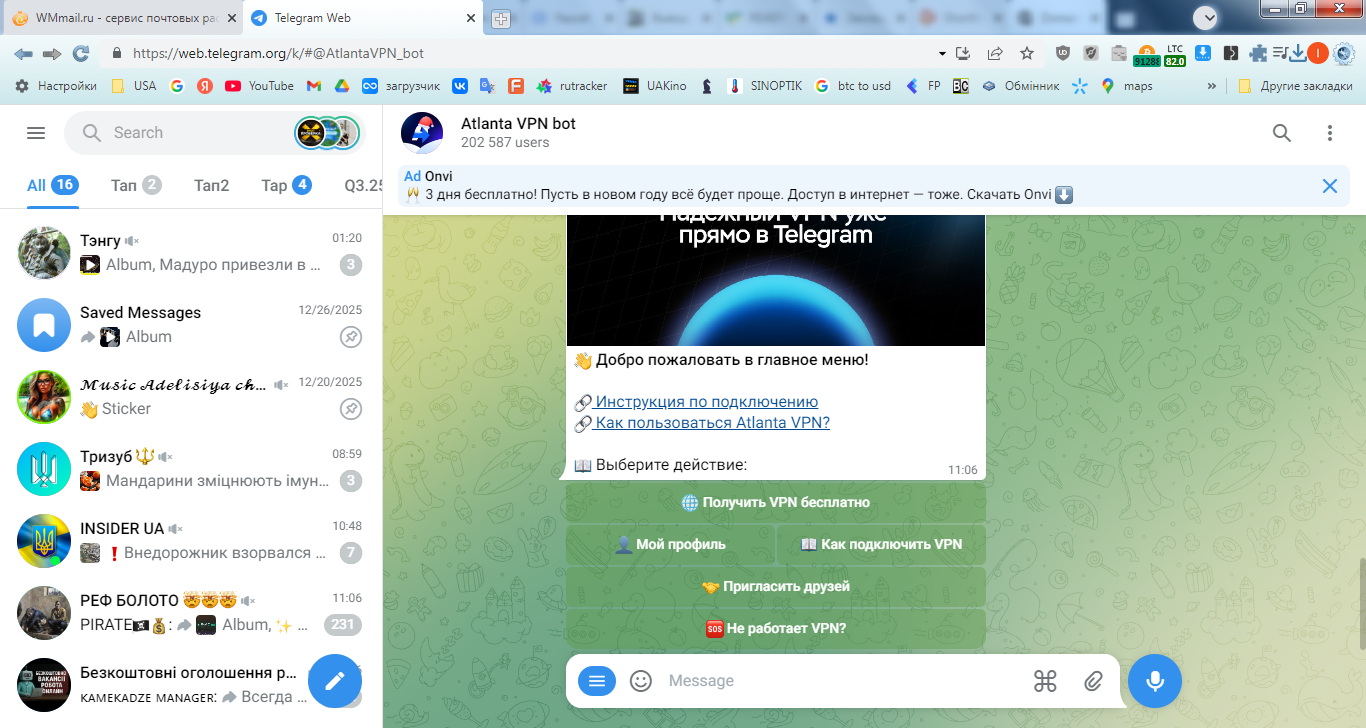This screenshot has width=1366, height=728.
Task: Open the Тэнгу chat
Action: coord(191,252)
